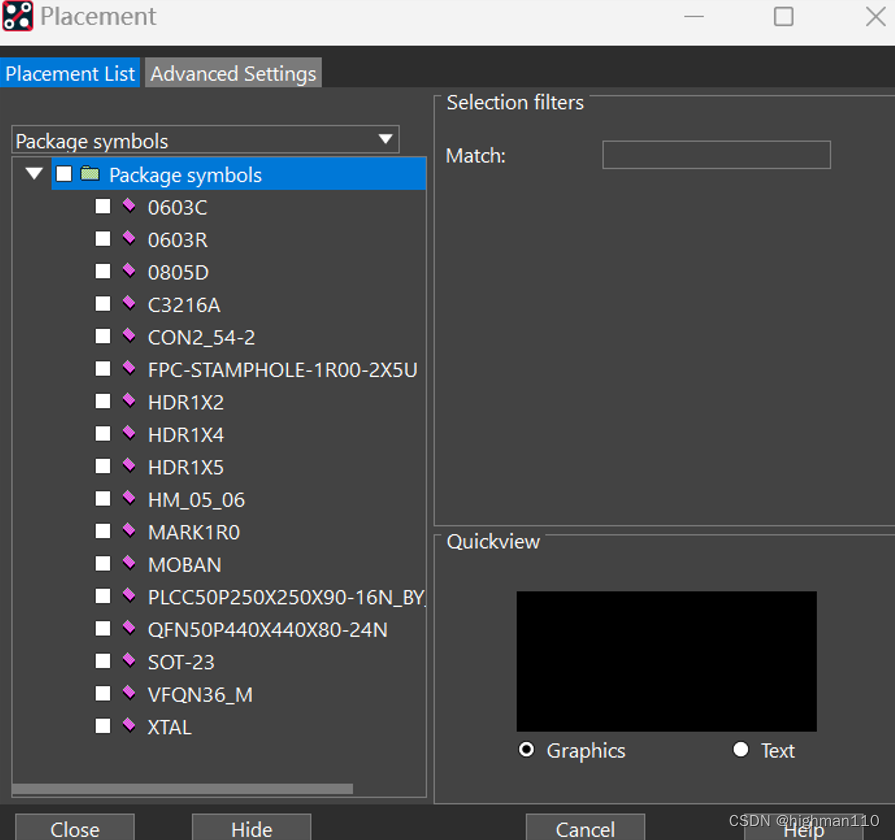Collapse the Package symbols tree node

(34, 174)
